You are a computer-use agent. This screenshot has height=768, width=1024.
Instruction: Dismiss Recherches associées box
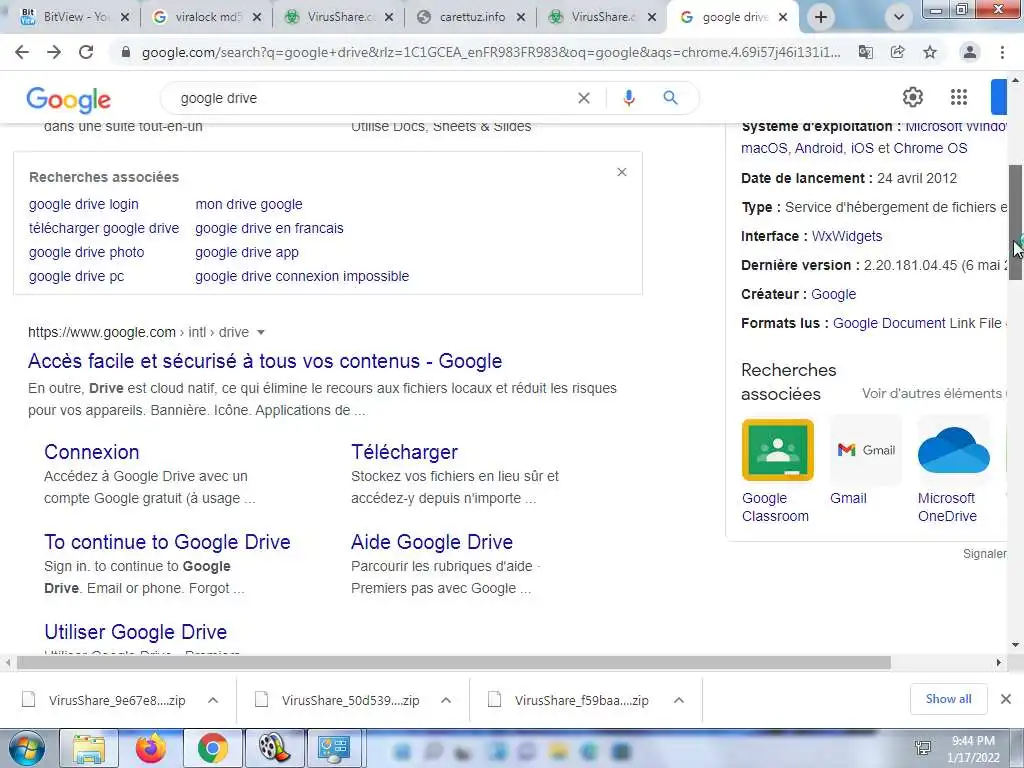622,172
